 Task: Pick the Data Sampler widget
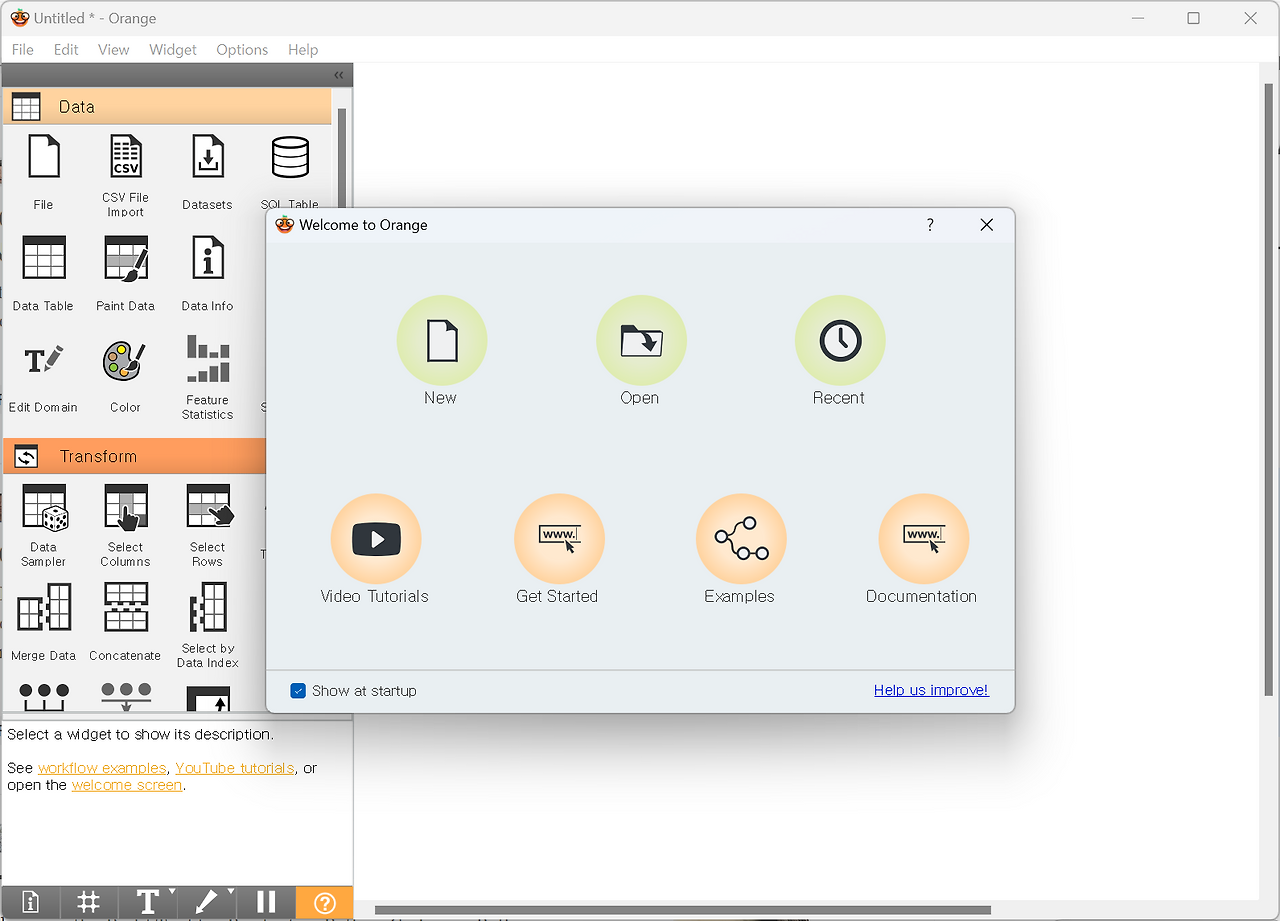[43, 525]
